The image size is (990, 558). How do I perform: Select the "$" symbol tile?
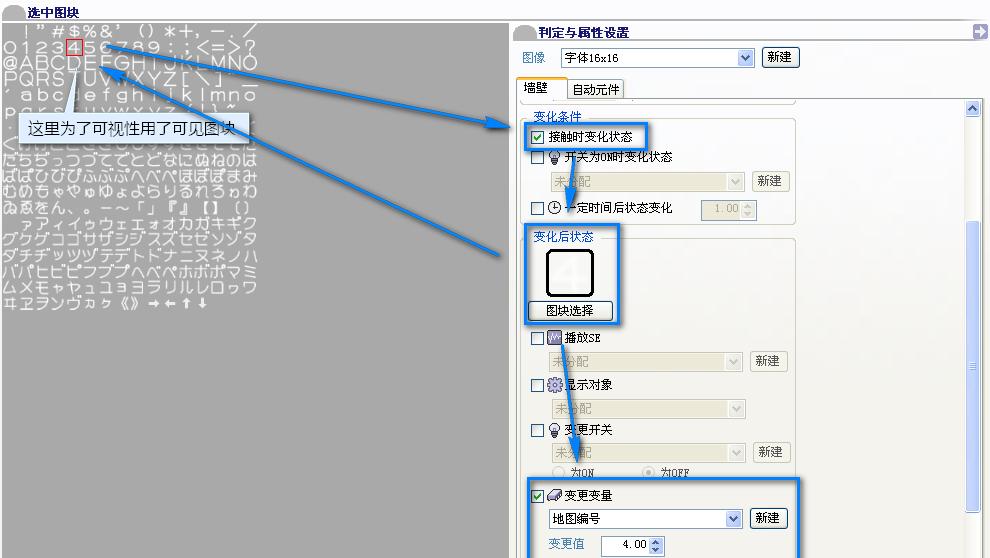point(75,31)
